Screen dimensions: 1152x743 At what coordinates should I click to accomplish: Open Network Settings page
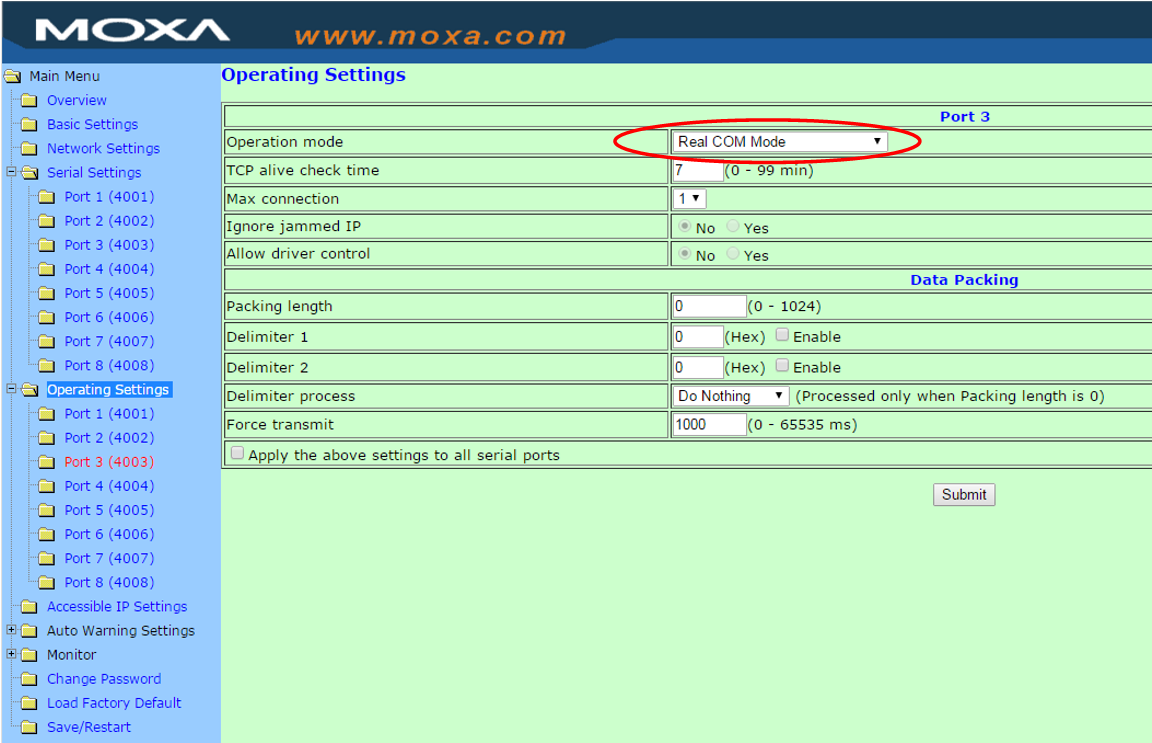click(x=103, y=148)
